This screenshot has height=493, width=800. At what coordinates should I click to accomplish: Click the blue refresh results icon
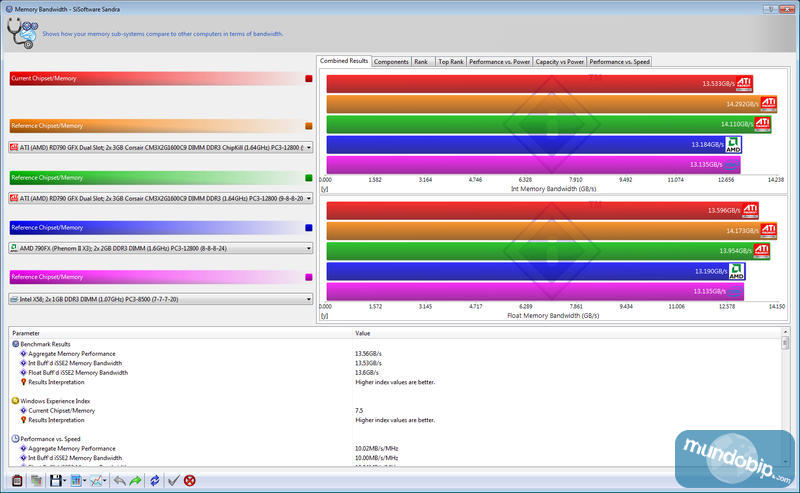click(x=155, y=480)
